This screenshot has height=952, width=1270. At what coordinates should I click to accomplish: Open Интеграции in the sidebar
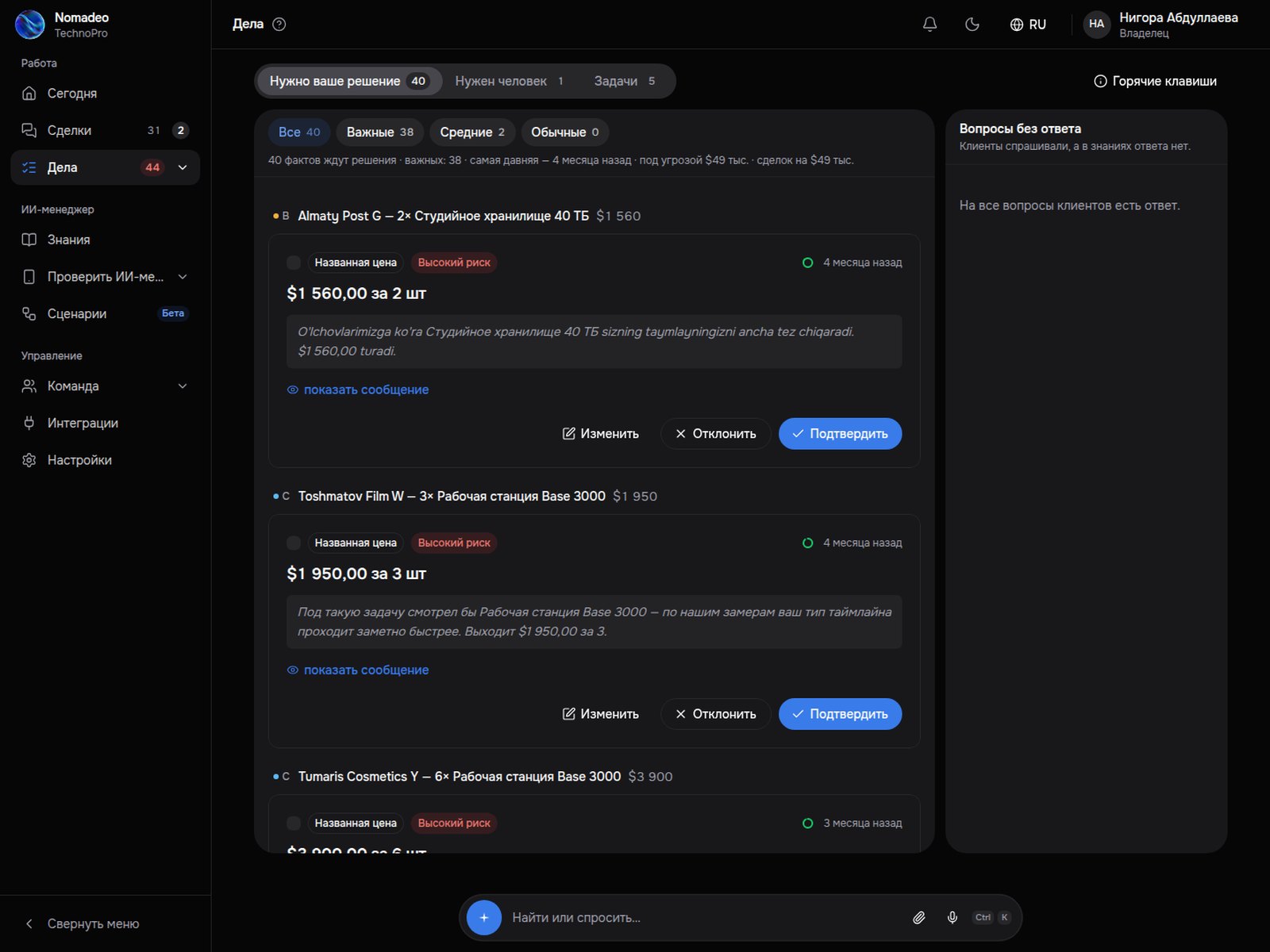pos(106,423)
